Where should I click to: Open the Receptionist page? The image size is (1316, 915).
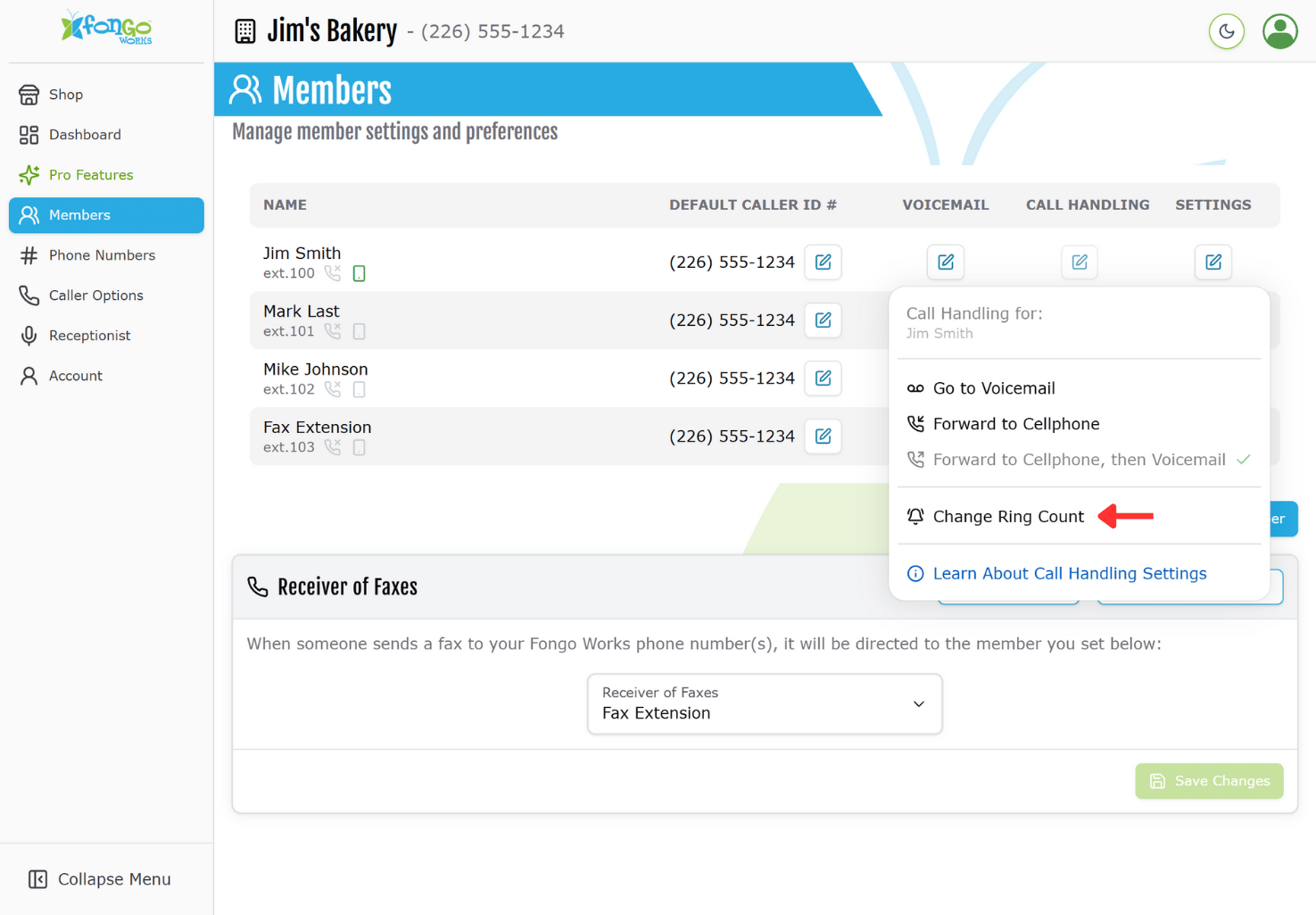[89, 336]
